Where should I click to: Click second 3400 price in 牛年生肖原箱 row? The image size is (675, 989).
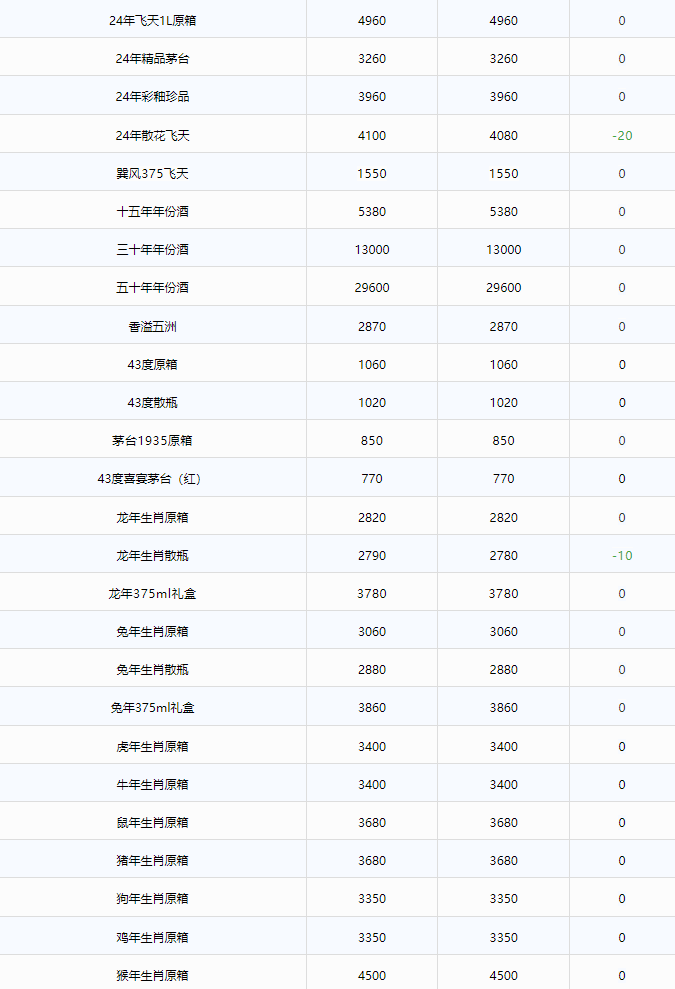[x=503, y=785]
